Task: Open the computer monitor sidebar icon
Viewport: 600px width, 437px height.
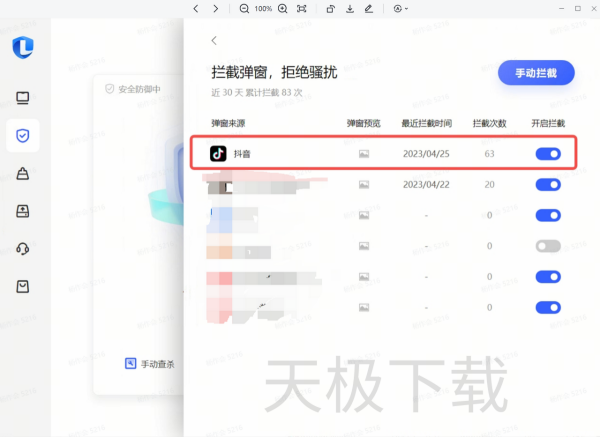Action: coord(22,98)
